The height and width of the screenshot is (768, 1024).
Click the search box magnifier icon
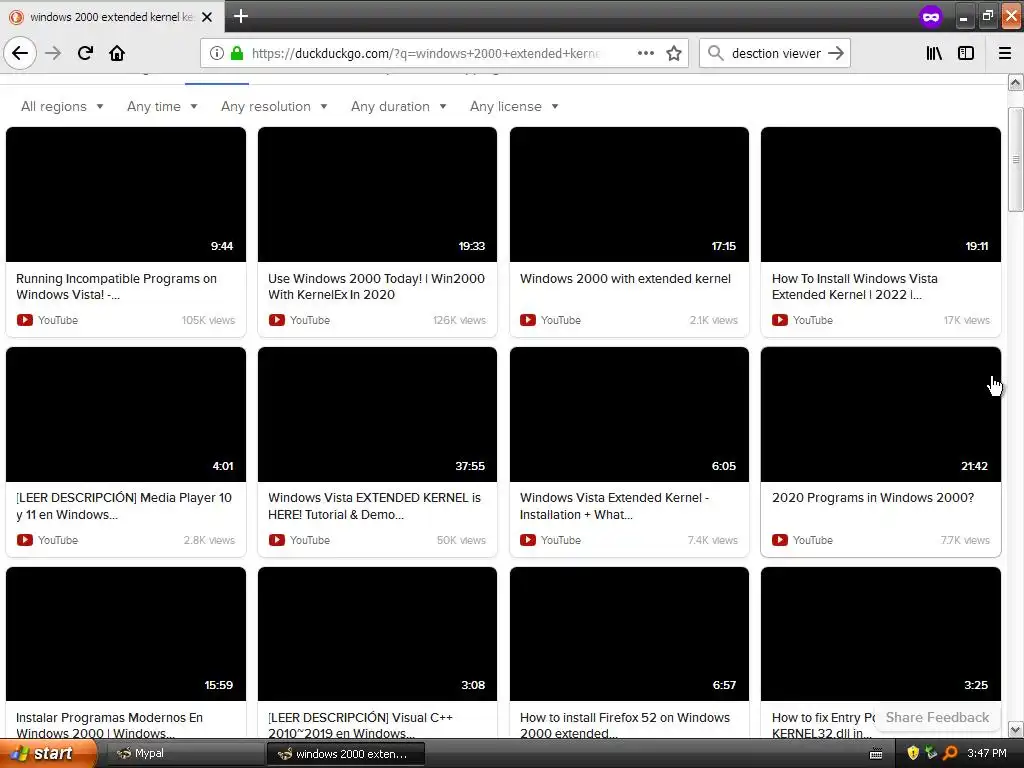[x=716, y=53]
